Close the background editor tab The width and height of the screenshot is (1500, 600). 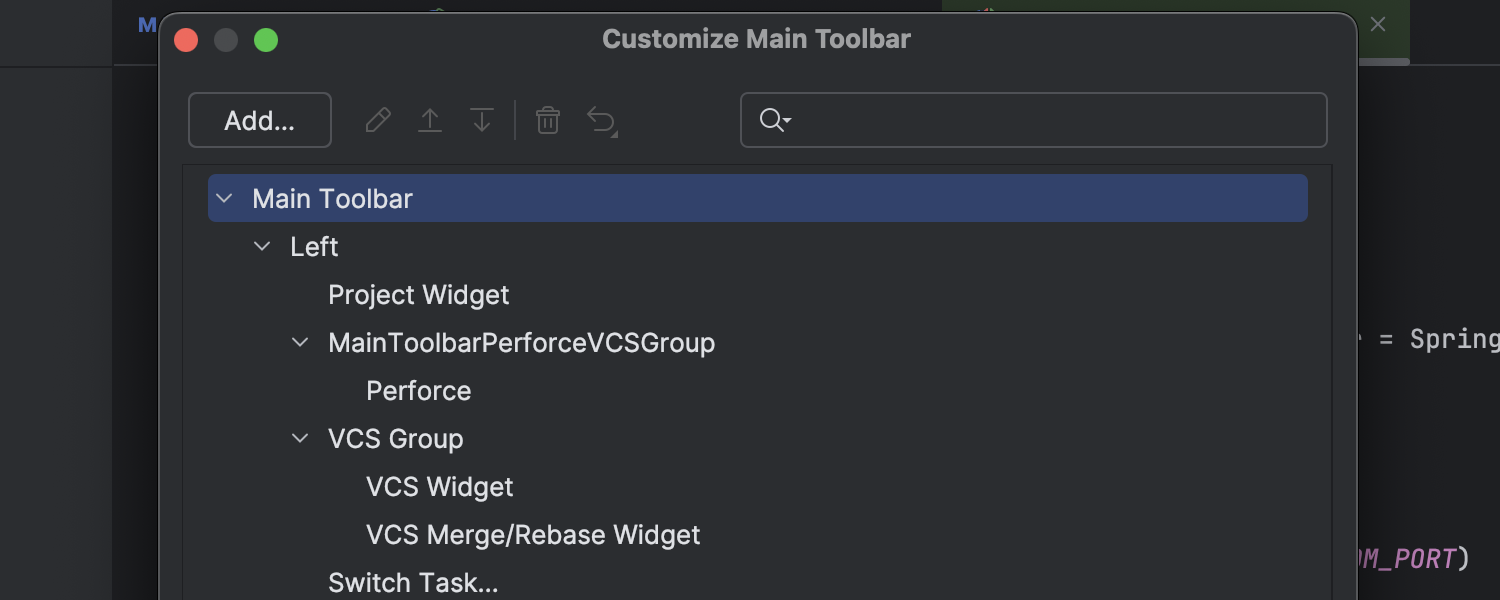(1378, 25)
